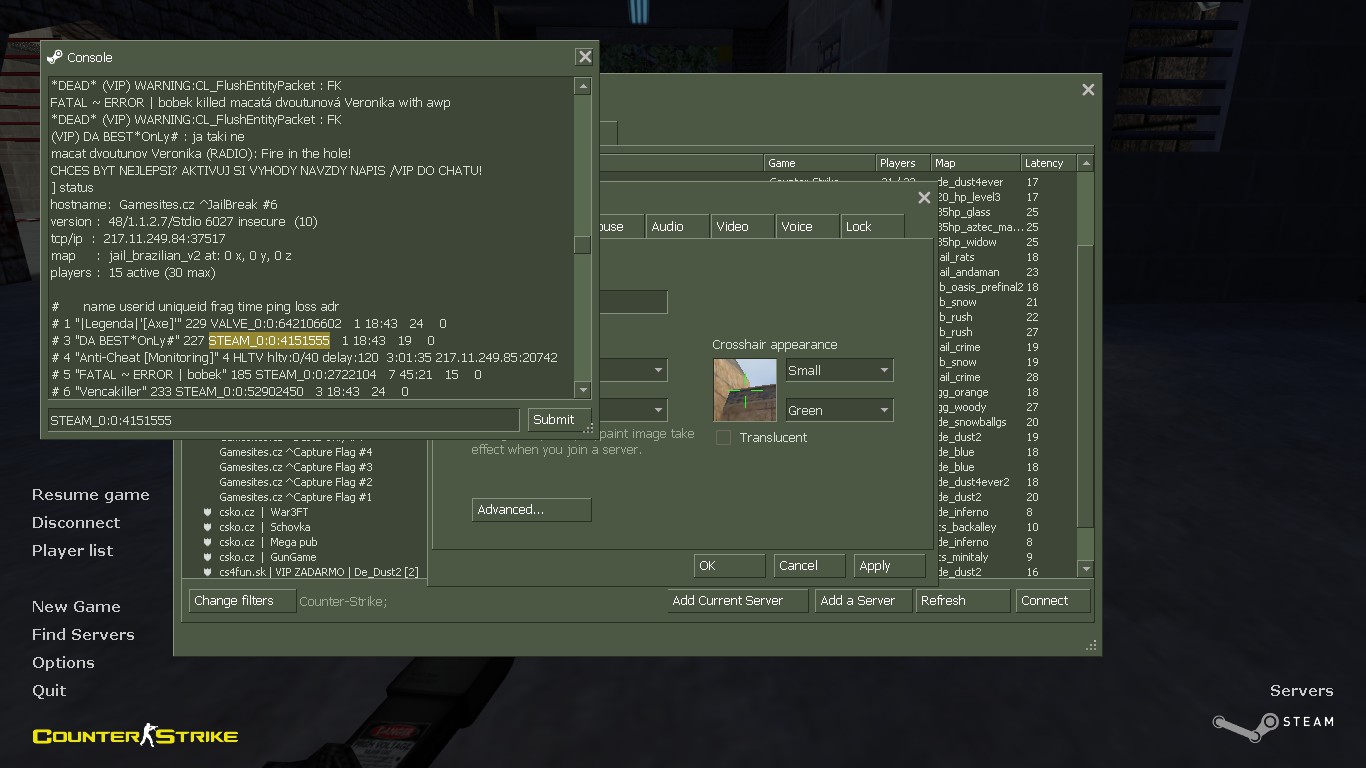The image size is (1366, 768).
Task: Click the crosshair preview thumbnail
Action: 745,390
